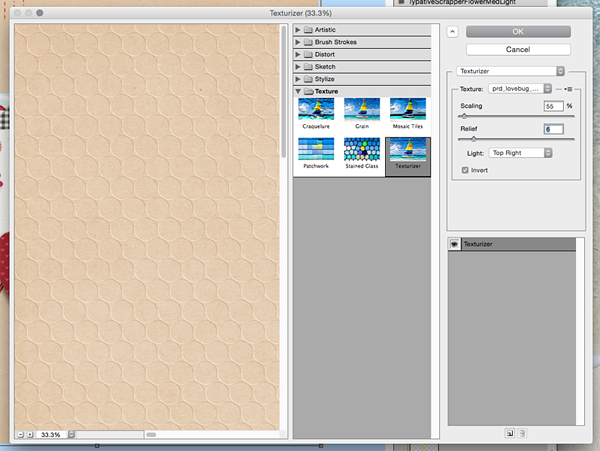
Task: Expand the Stylize filter folder
Action: pyautogui.click(x=298, y=79)
